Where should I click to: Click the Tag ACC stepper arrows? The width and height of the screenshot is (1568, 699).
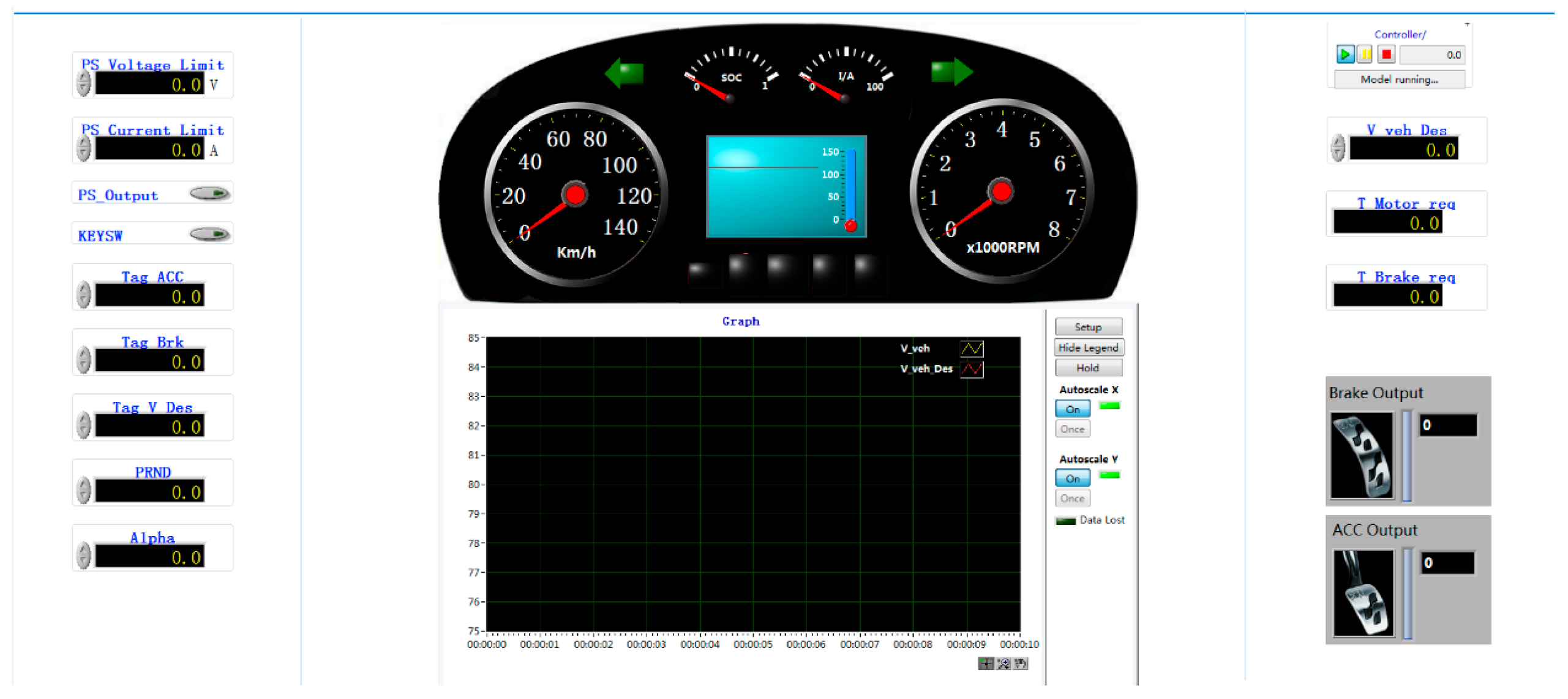click(x=84, y=295)
